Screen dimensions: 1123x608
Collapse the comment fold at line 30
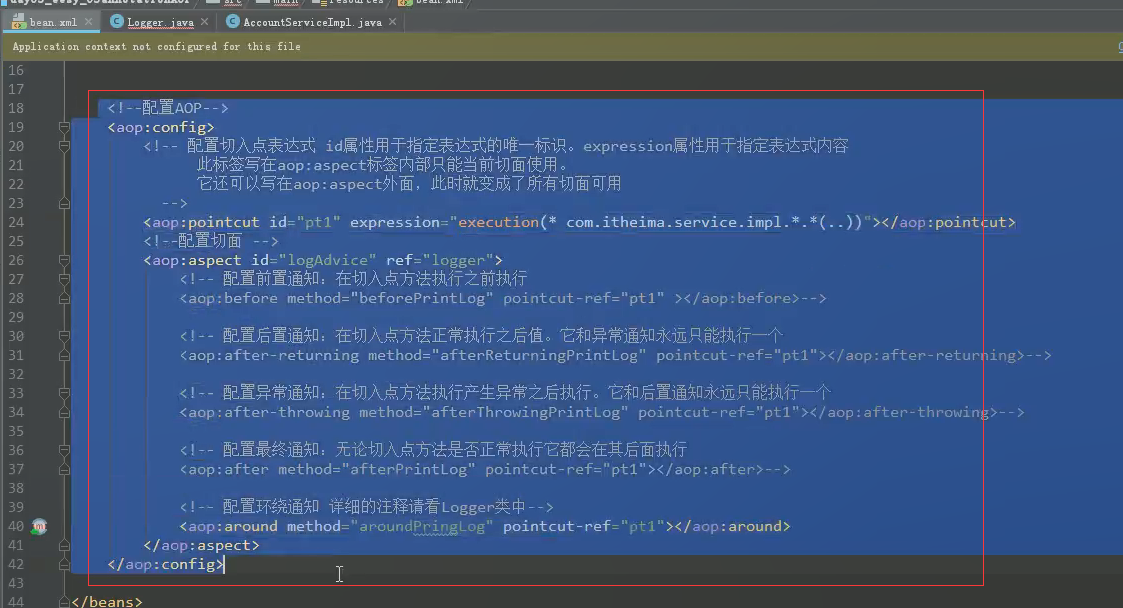[x=64, y=336]
